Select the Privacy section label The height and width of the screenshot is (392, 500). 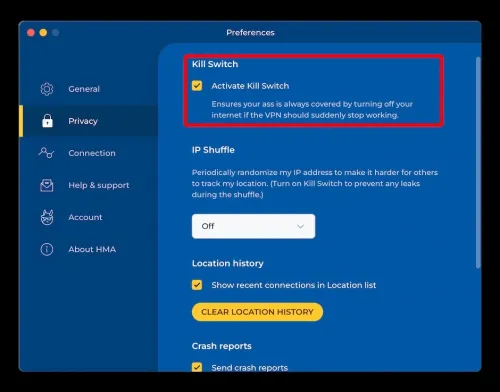(83, 121)
